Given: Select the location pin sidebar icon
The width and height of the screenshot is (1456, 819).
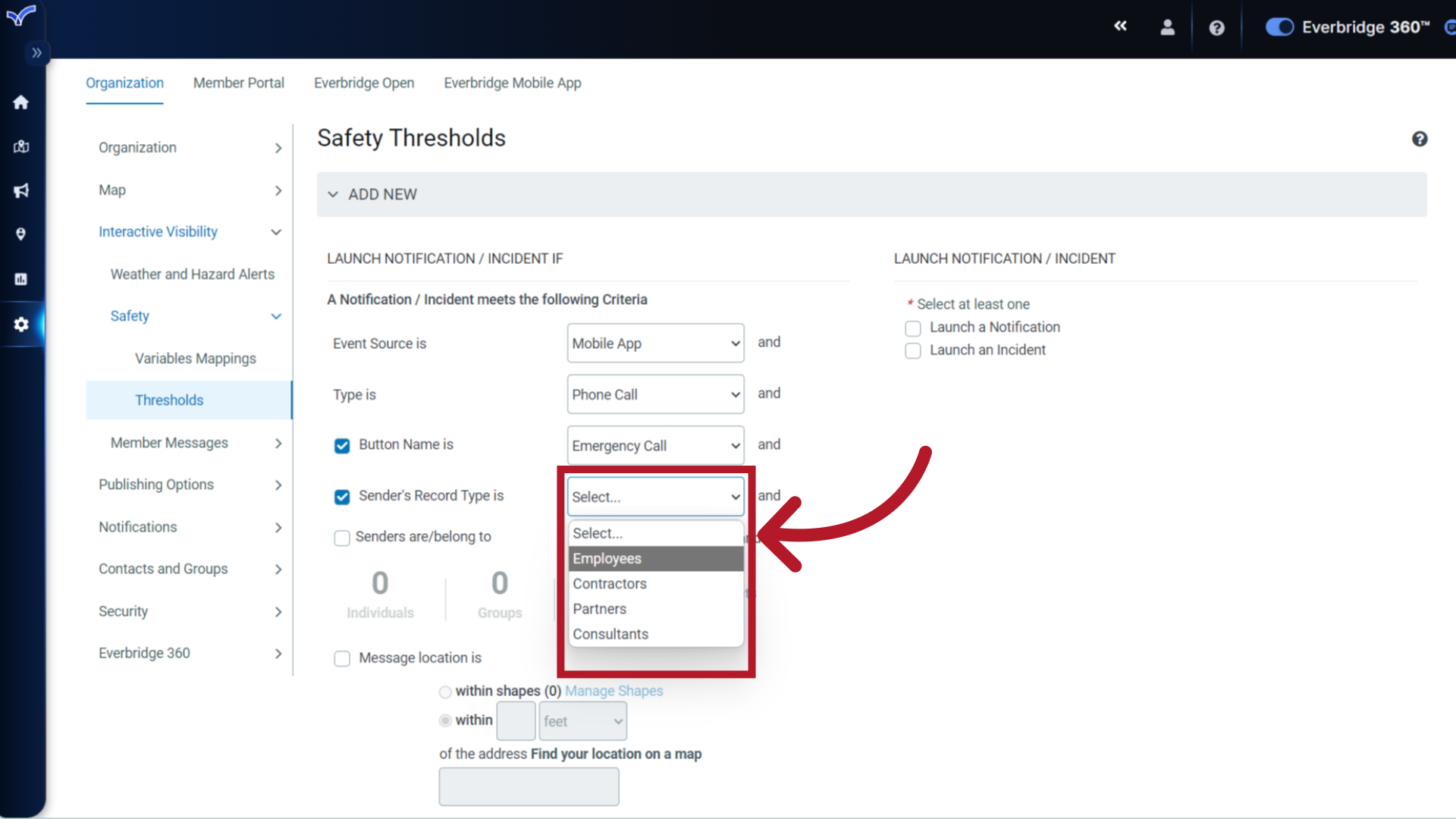Looking at the screenshot, I should [20, 234].
